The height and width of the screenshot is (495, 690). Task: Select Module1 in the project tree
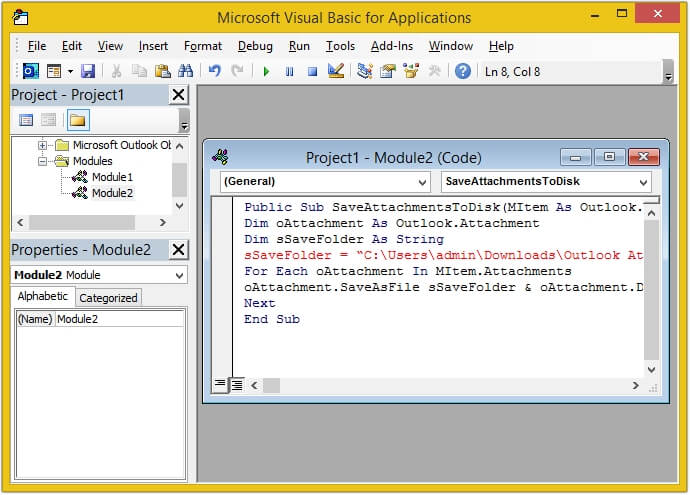[x=112, y=177]
